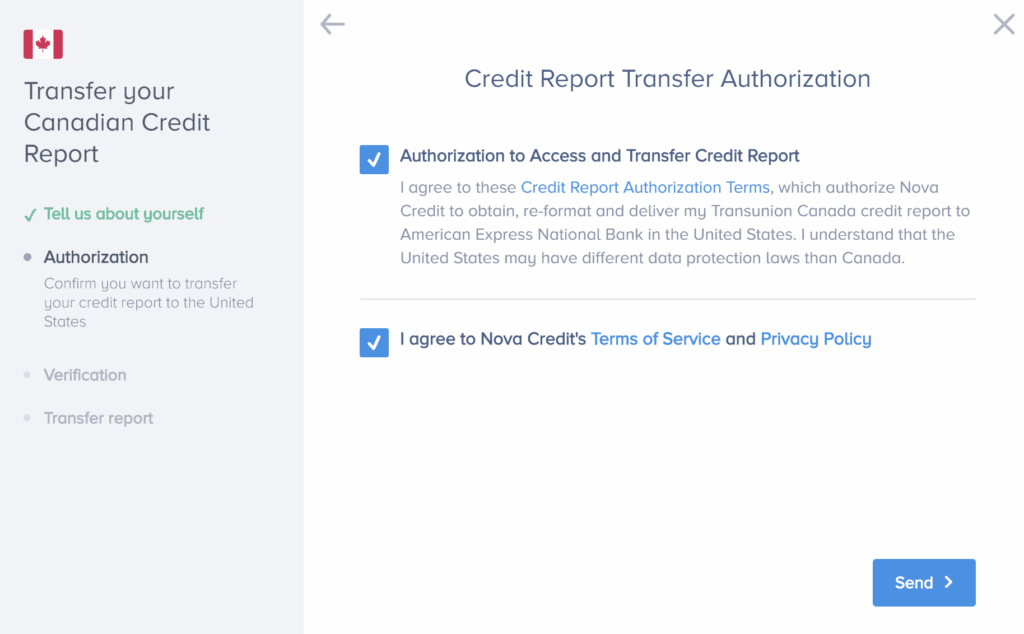Click the grey bullet beside Transfer report step

click(x=28, y=418)
